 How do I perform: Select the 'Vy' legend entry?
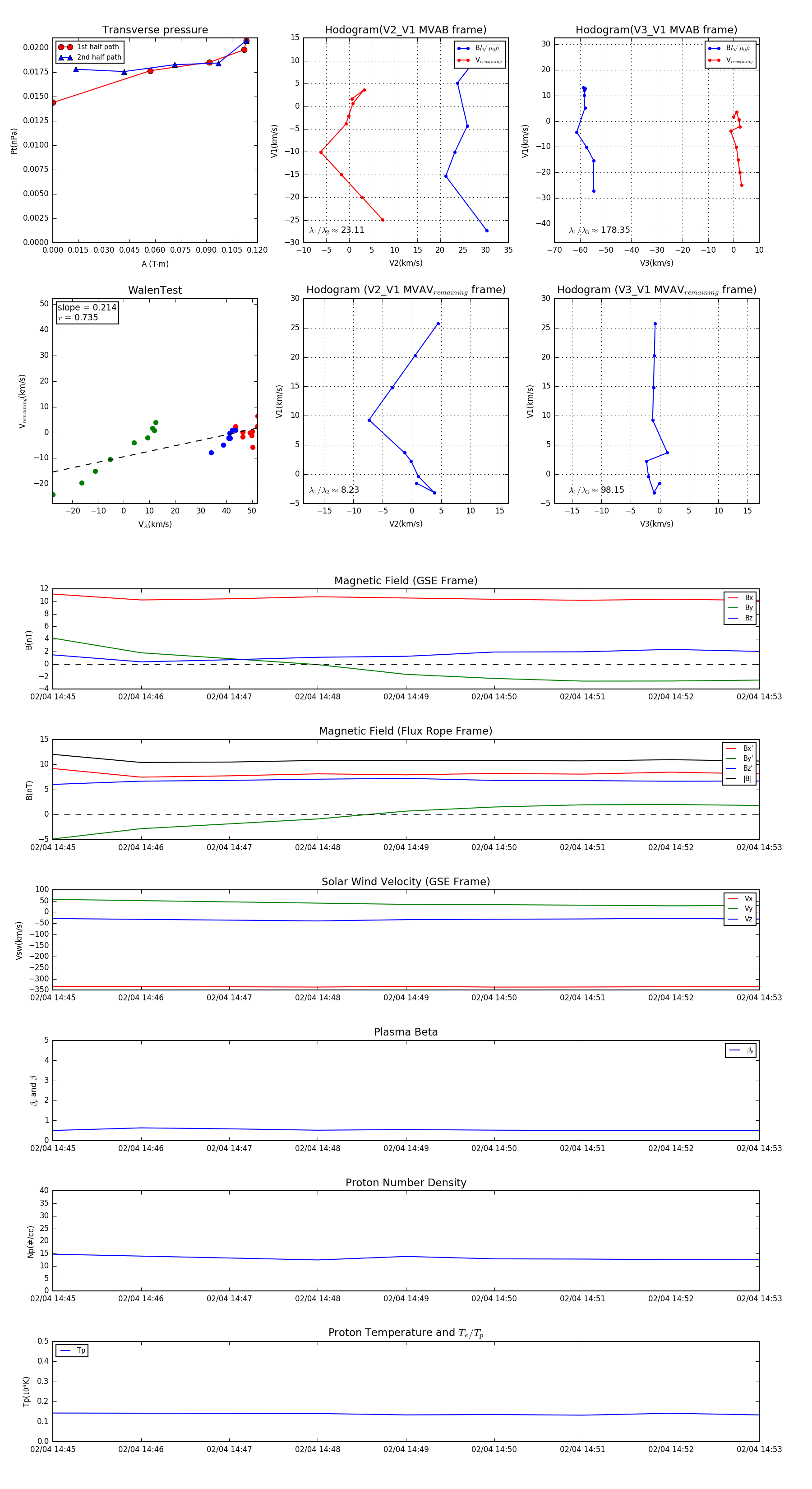point(740,909)
